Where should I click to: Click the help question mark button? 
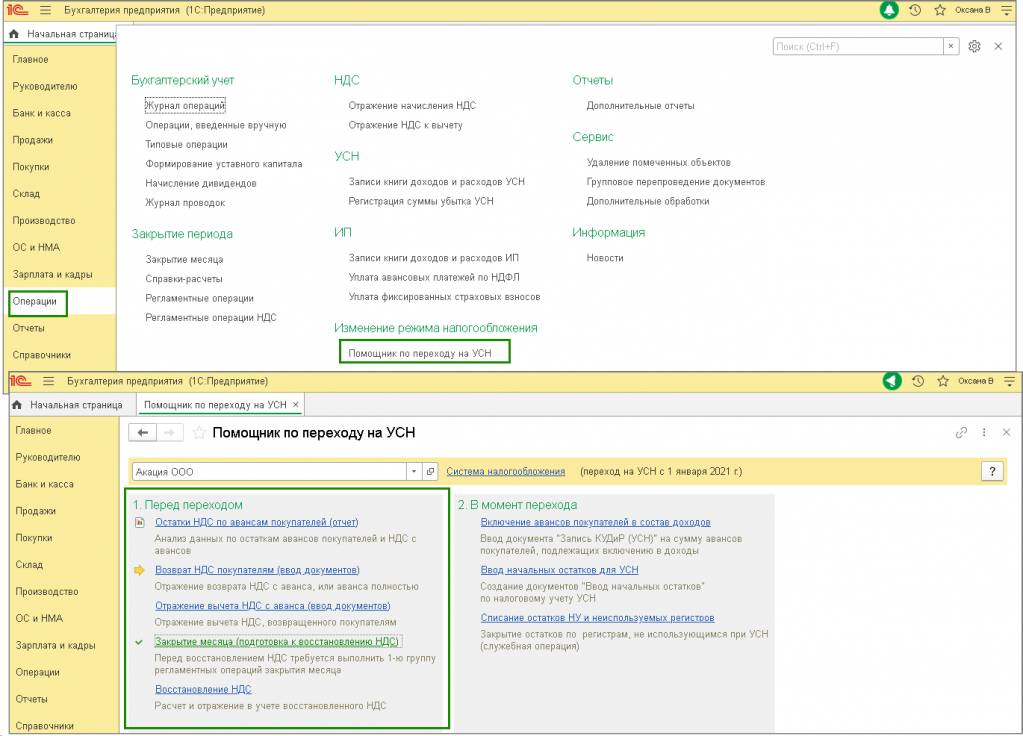pyautogui.click(x=992, y=471)
